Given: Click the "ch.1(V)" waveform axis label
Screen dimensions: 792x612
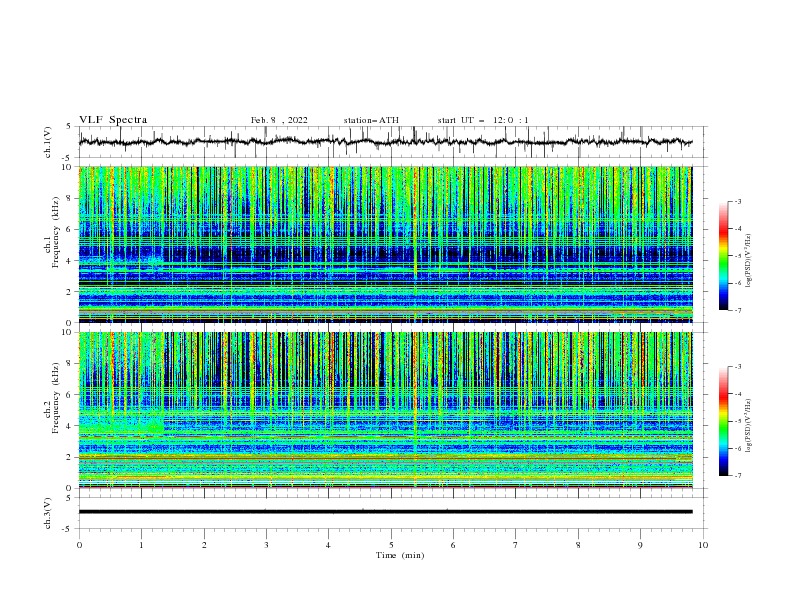Looking at the screenshot, I should 48,142.
